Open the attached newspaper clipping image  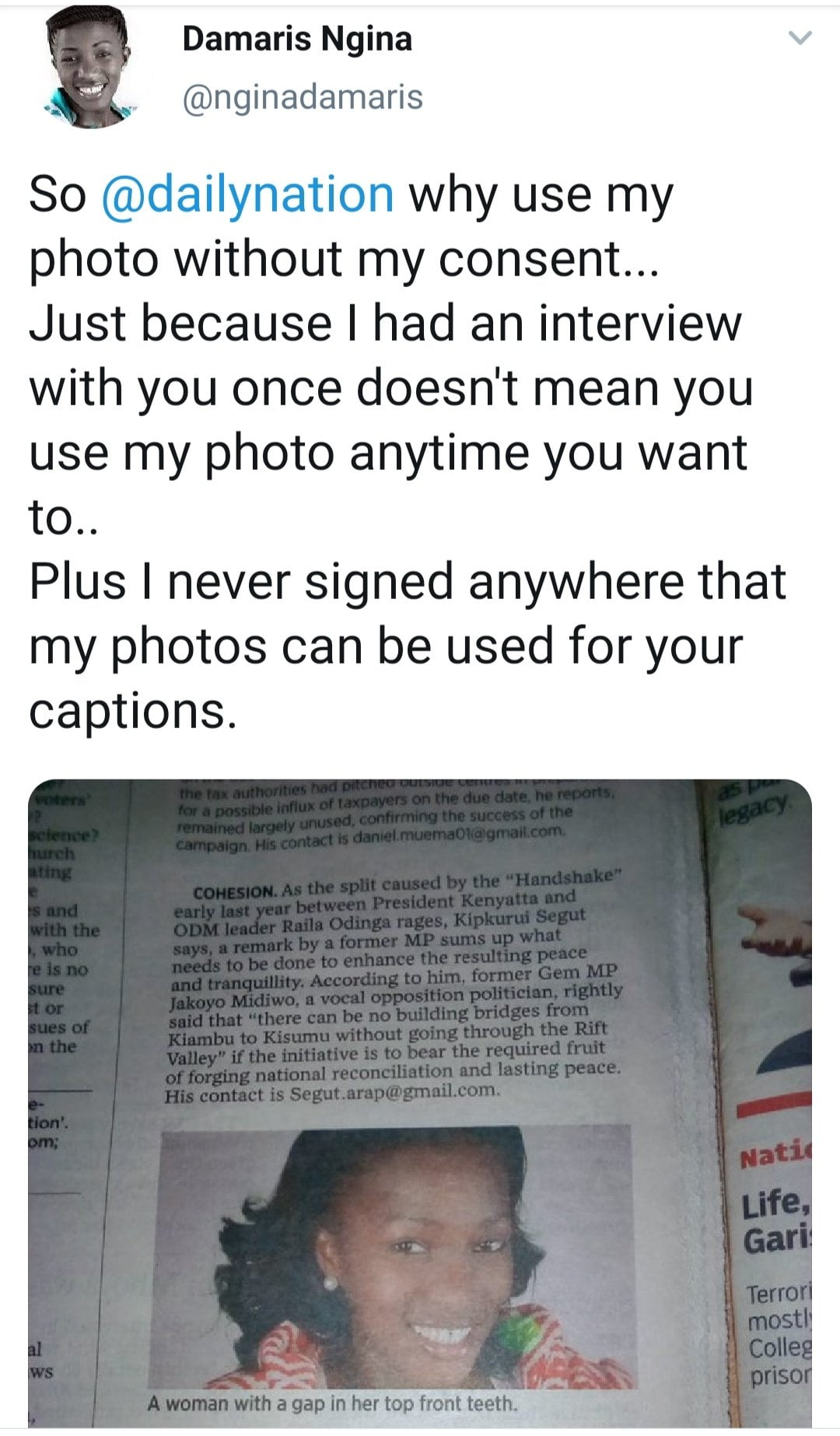tap(420, 1103)
